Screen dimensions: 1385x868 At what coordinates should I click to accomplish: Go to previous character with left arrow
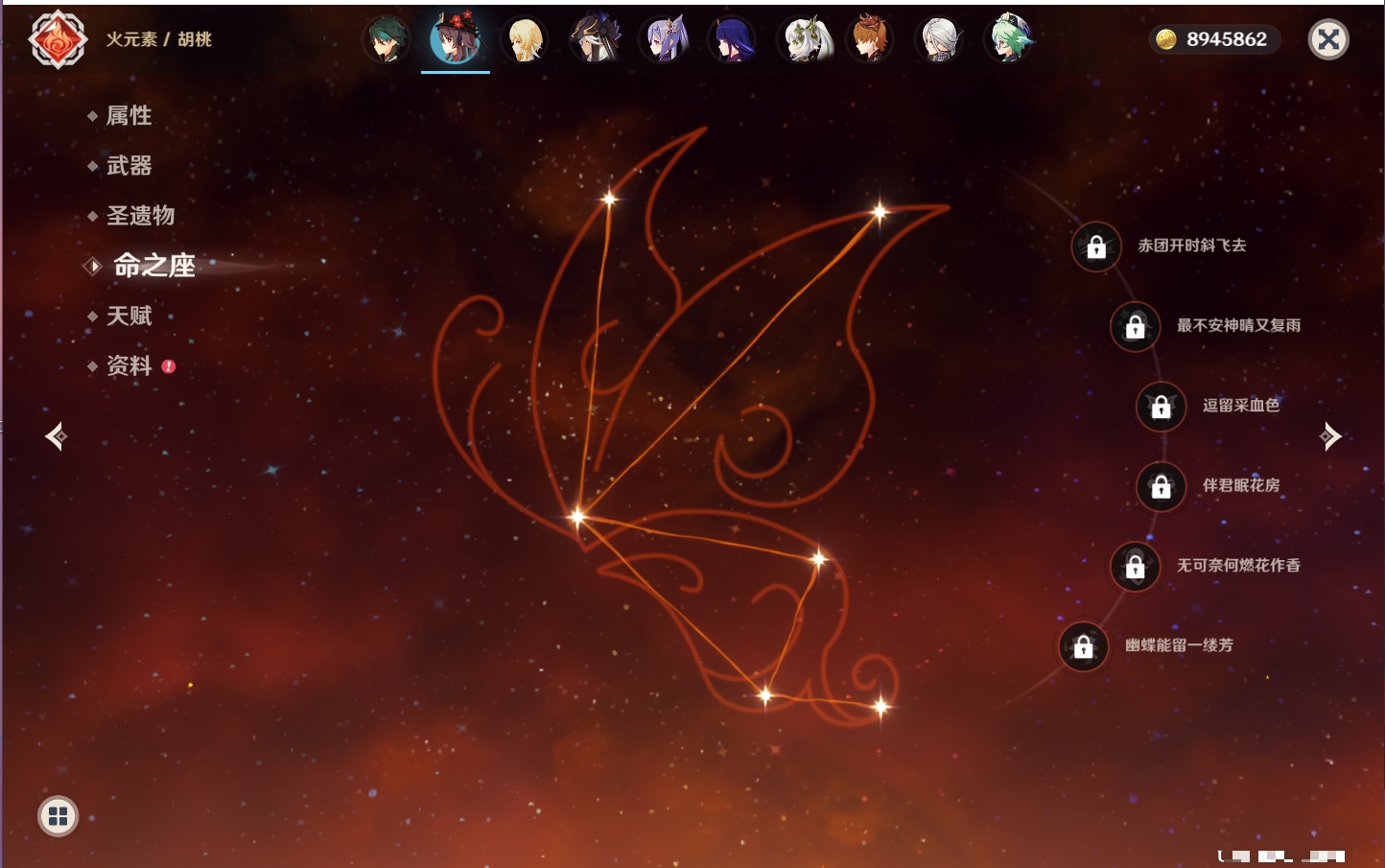click(x=56, y=436)
